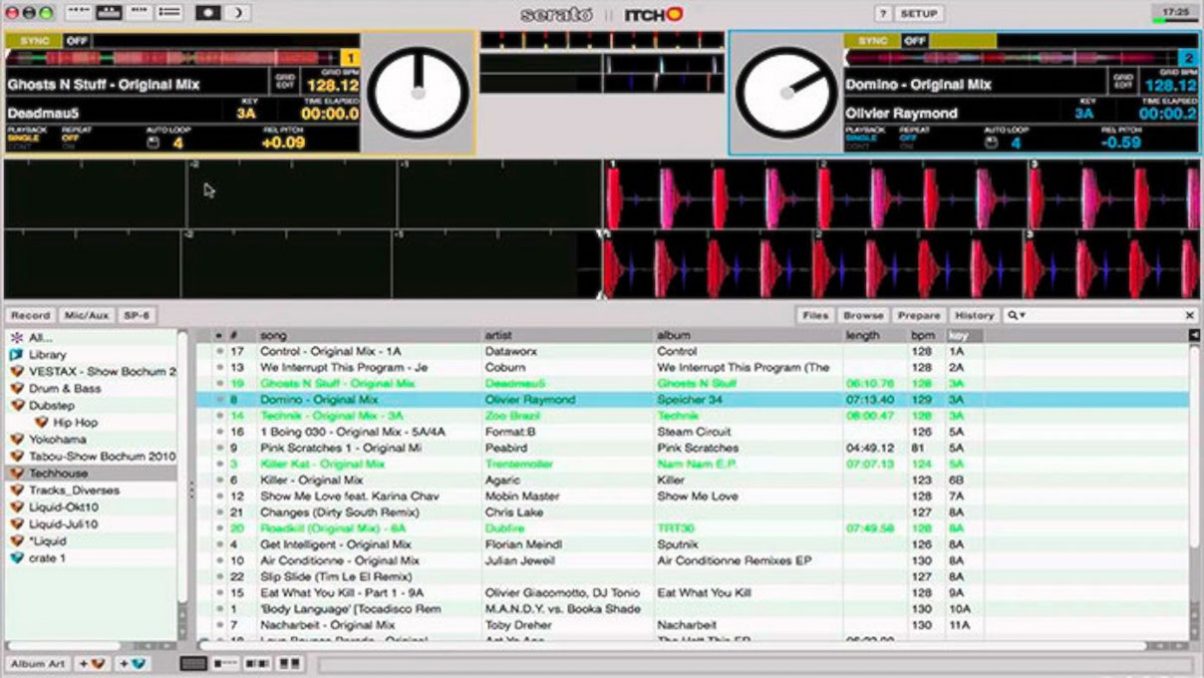Viewport: 1204px width, 678px height.
Task: Toggle deck 2 SYNC
Action: click(x=872, y=41)
